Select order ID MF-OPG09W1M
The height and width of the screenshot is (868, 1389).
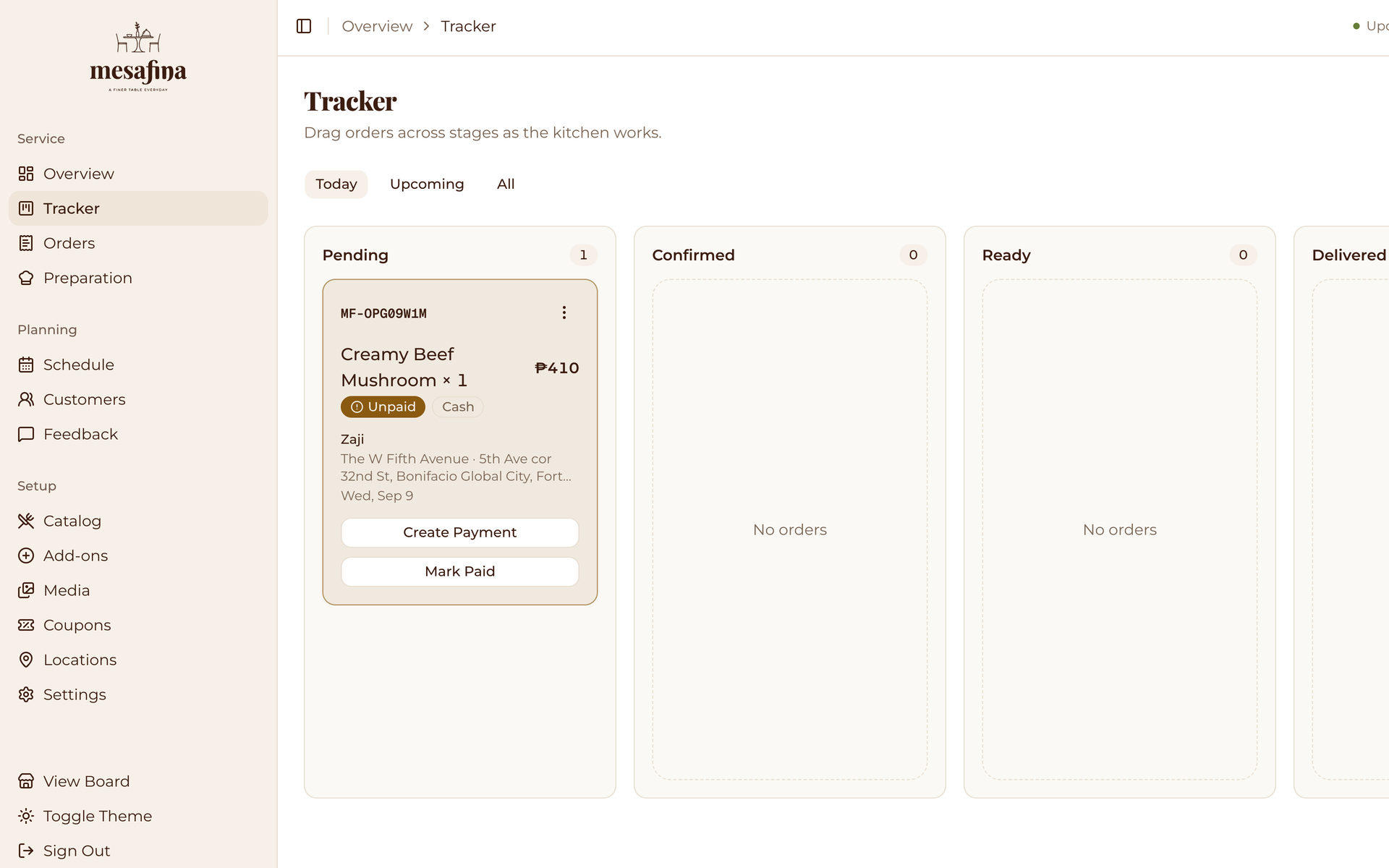click(383, 313)
